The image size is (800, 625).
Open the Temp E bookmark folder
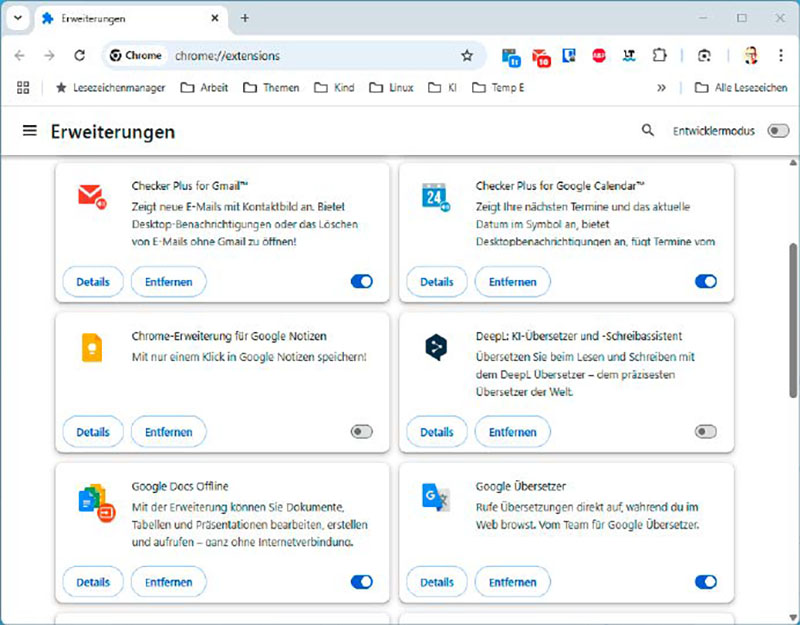pyautogui.click(x=498, y=88)
